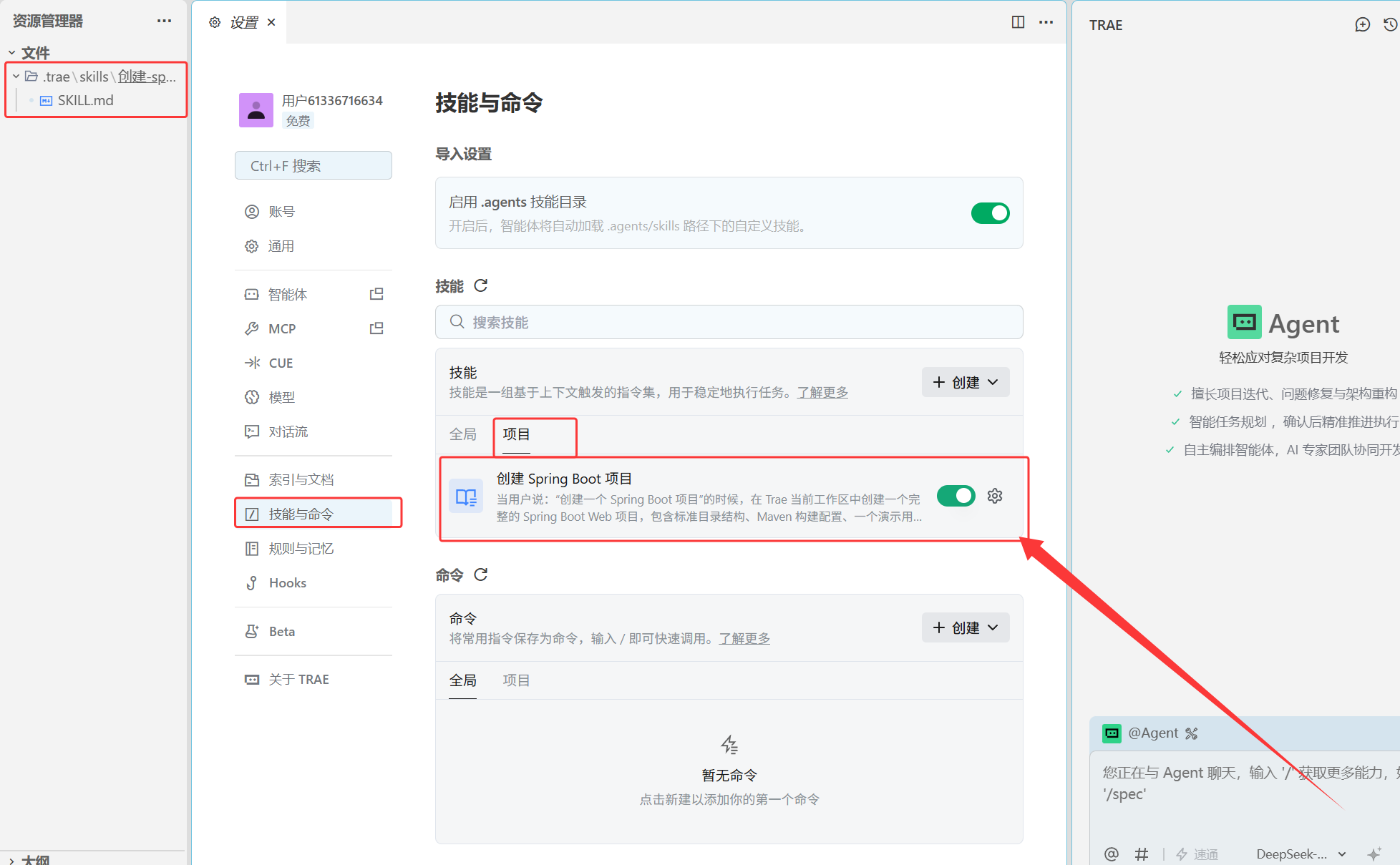This screenshot has height=865, width=1400.
Task: Click the 搜索技能 search field
Action: [729, 323]
